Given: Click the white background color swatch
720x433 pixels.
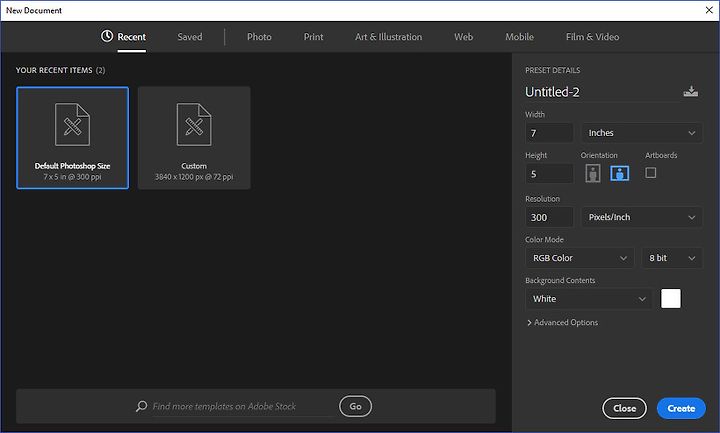Looking at the screenshot, I should pyautogui.click(x=671, y=299).
